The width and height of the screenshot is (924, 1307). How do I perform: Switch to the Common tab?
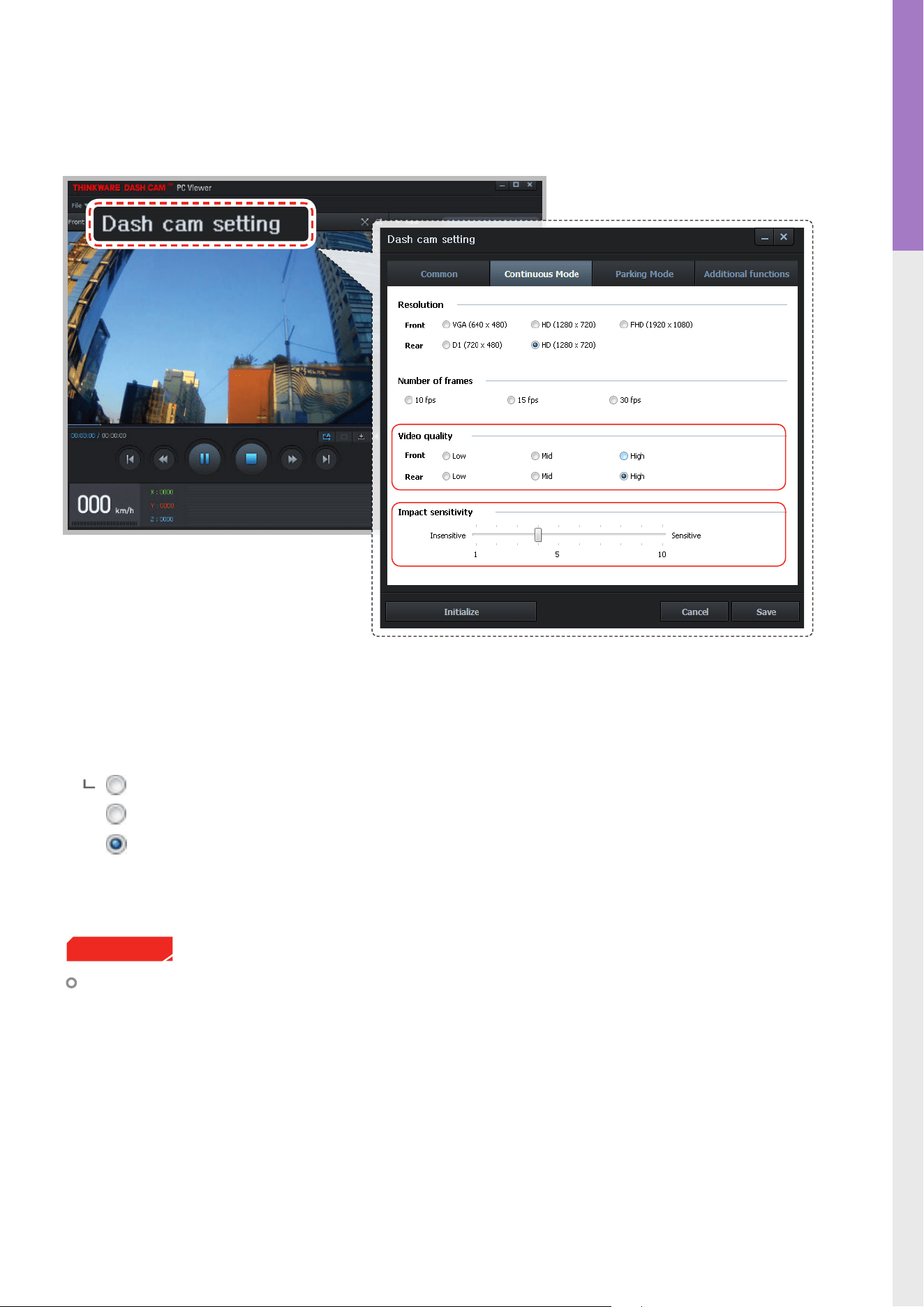[439, 274]
